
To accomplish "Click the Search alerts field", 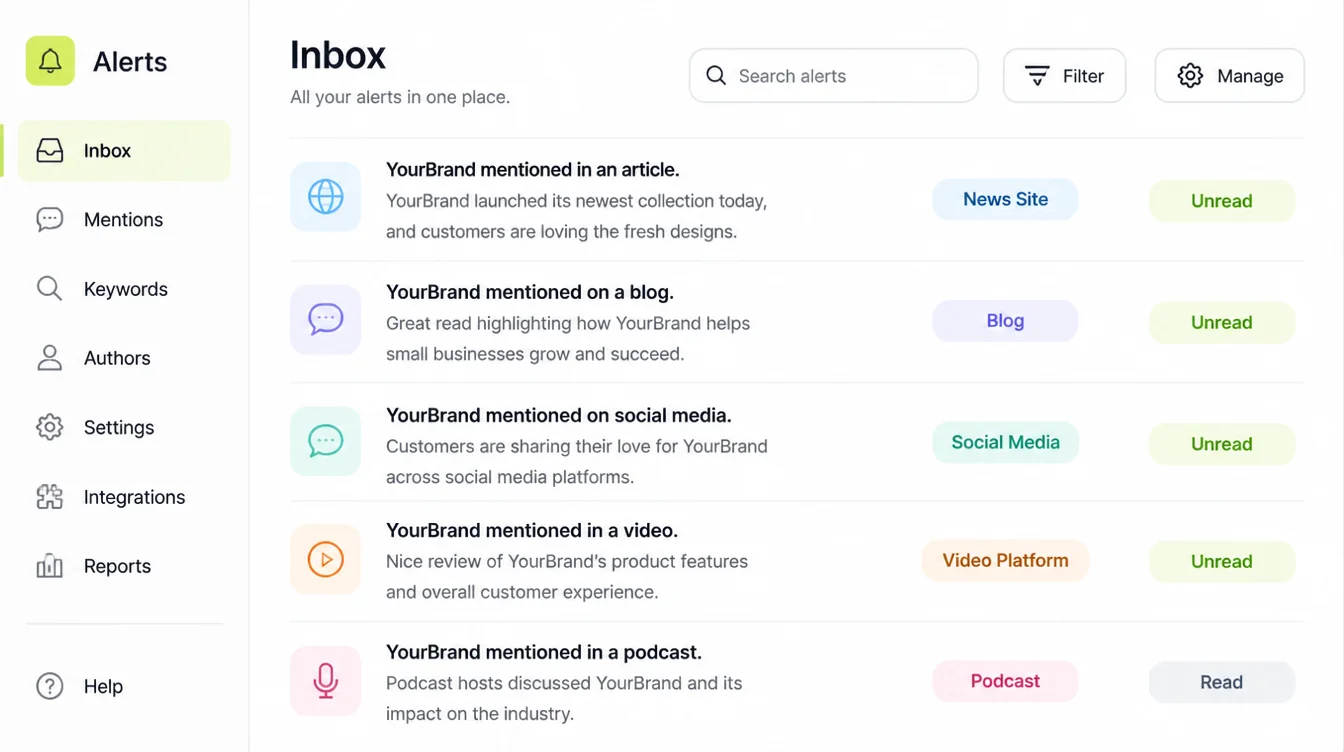I will [x=834, y=76].
